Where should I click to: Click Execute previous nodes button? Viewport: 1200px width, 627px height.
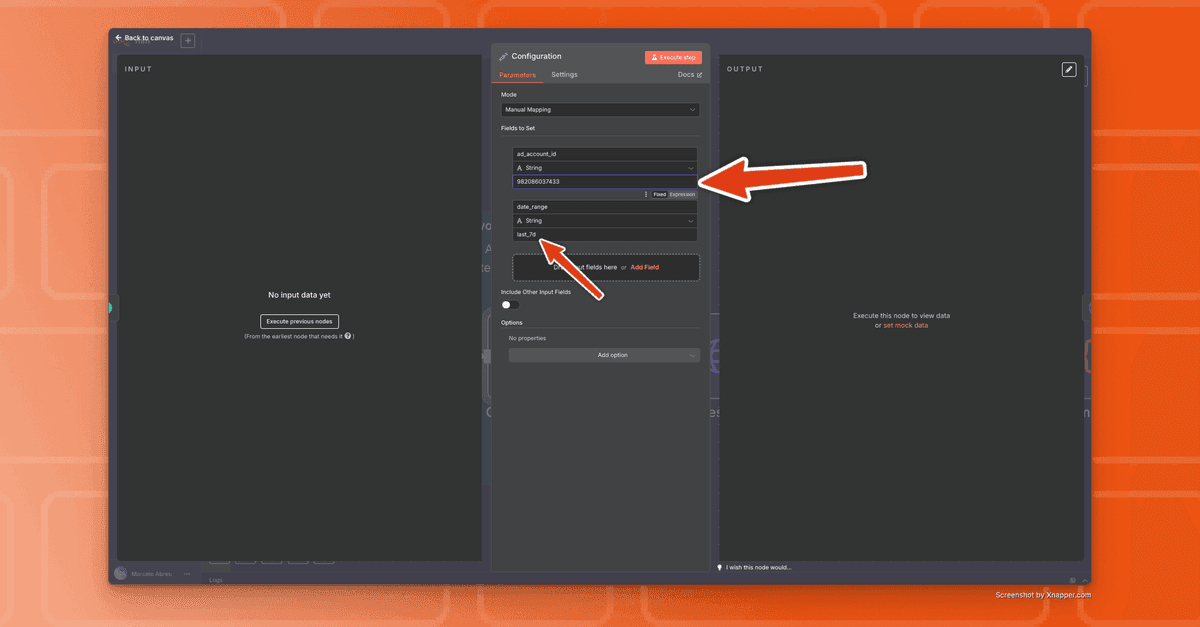pyautogui.click(x=300, y=322)
